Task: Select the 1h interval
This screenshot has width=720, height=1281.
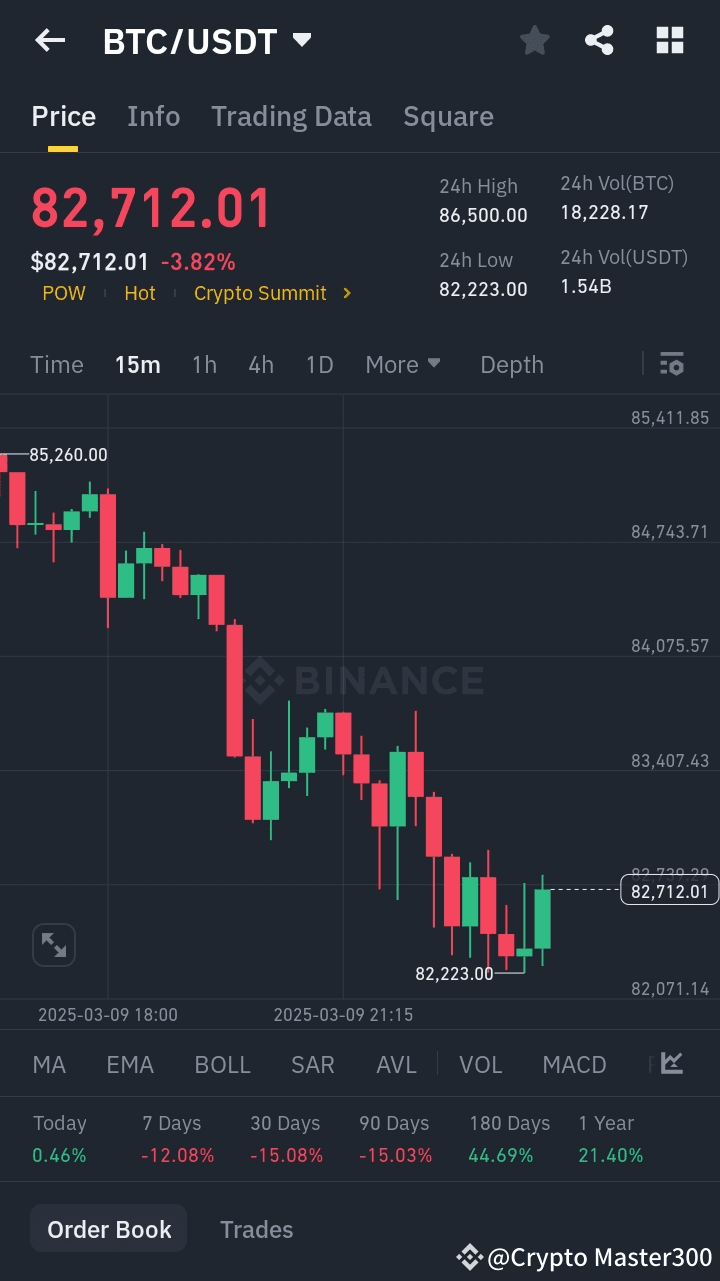Action: [x=204, y=365]
